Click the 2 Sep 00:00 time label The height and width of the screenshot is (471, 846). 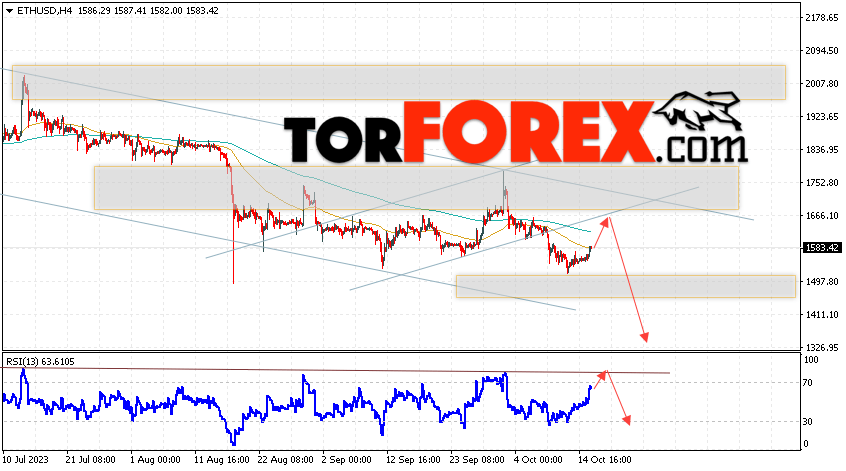tap(346, 460)
